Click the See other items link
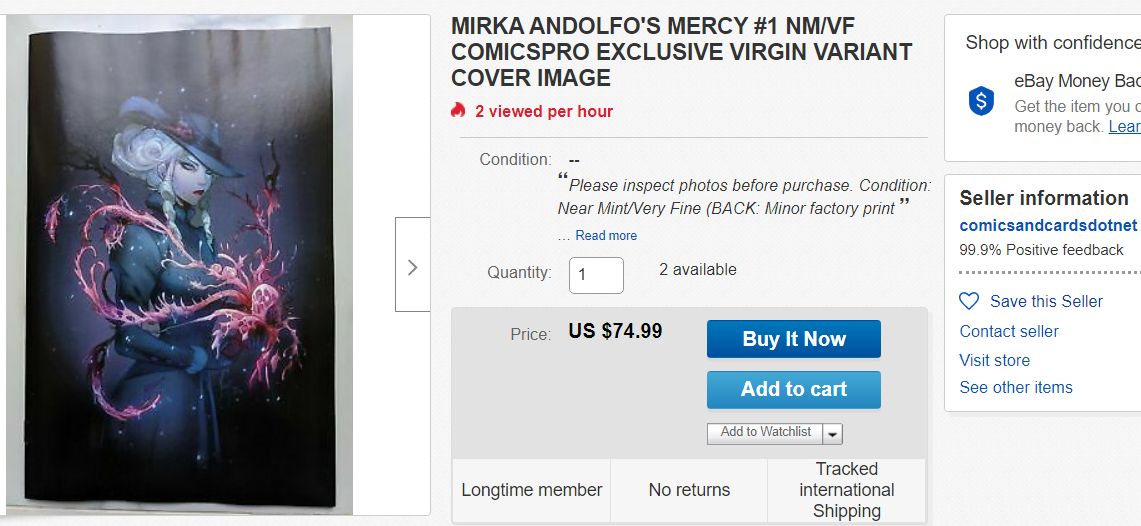 click(x=1016, y=387)
